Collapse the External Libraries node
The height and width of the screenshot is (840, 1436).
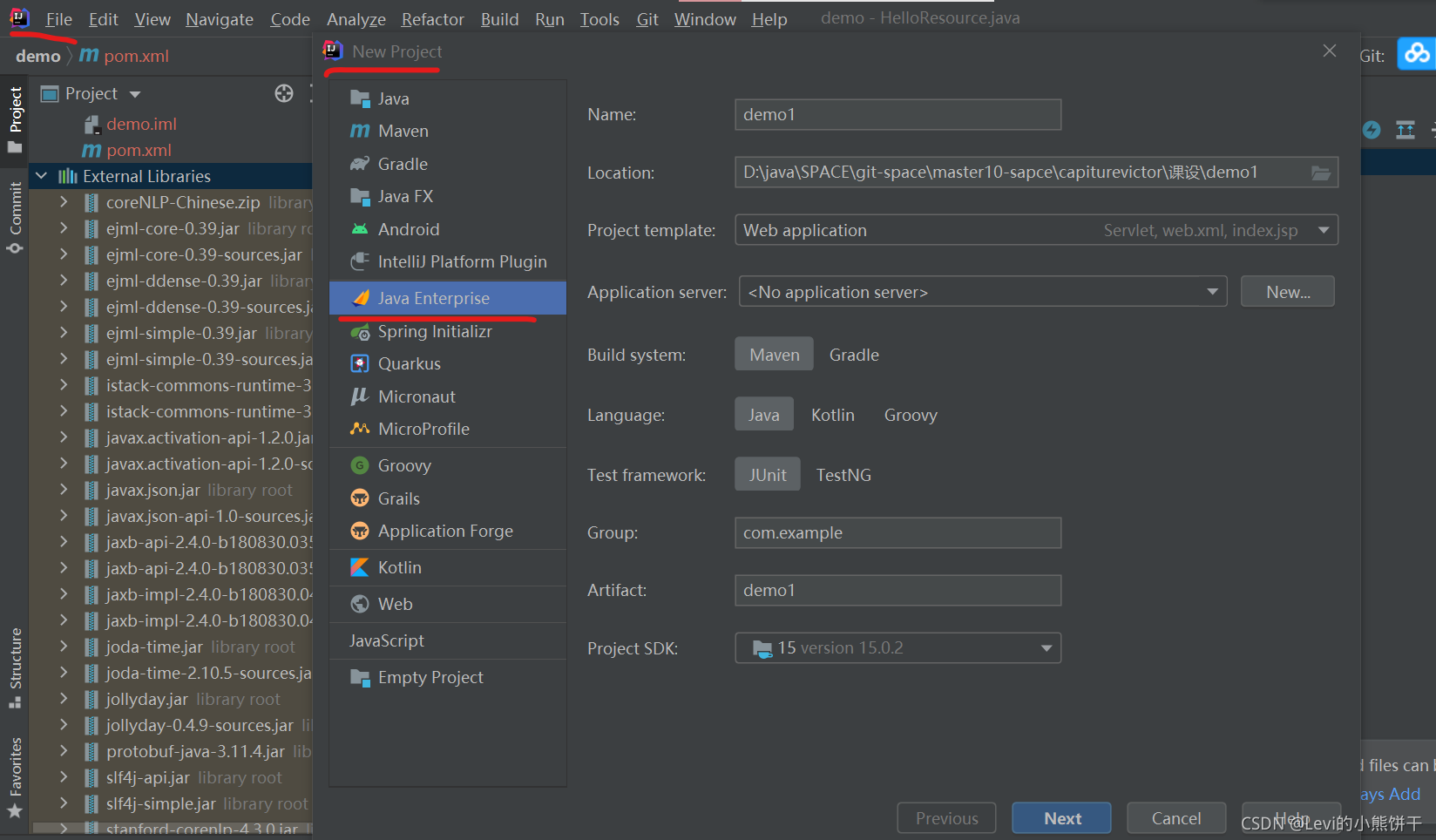41,176
